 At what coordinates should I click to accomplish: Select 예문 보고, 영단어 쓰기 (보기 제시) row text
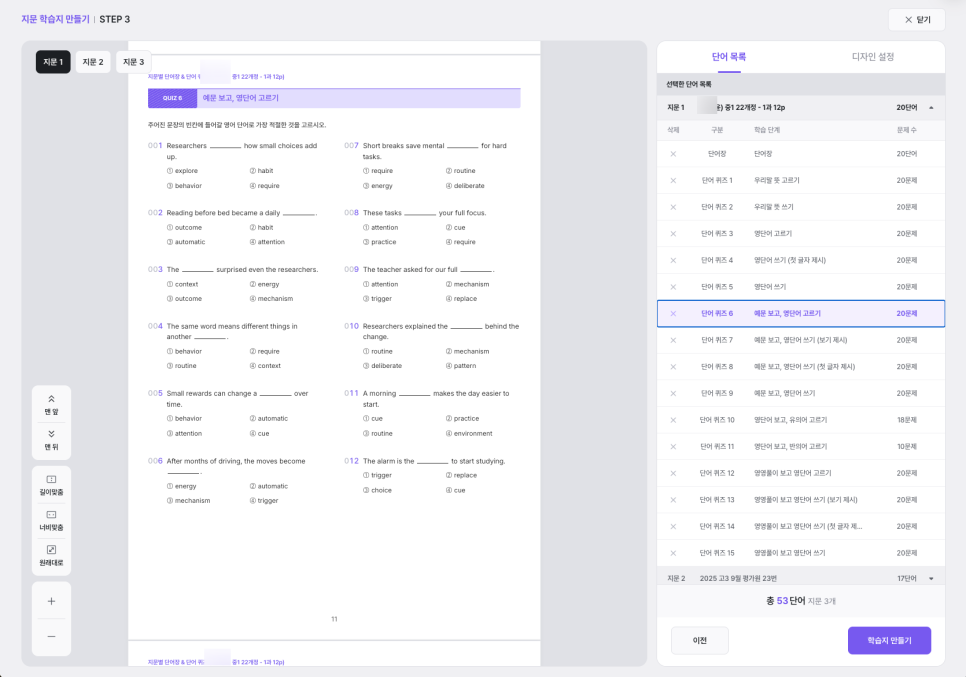[x=800, y=340]
